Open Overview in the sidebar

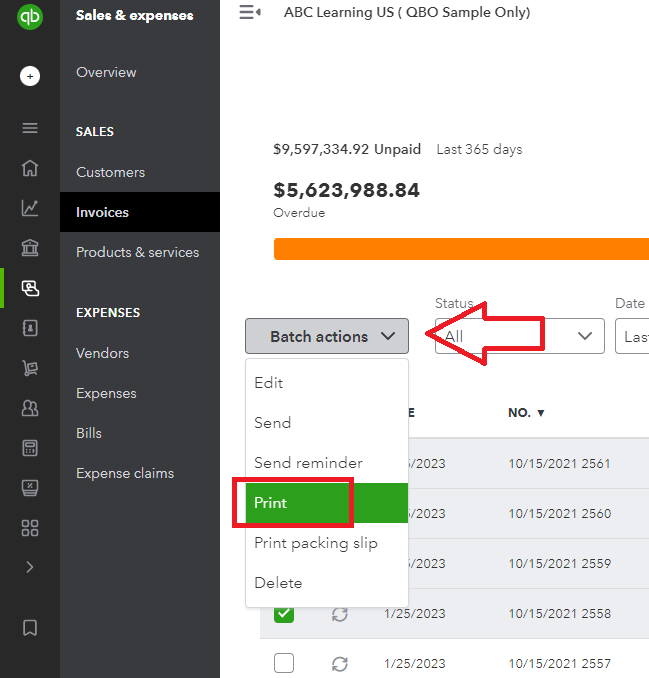click(x=106, y=72)
